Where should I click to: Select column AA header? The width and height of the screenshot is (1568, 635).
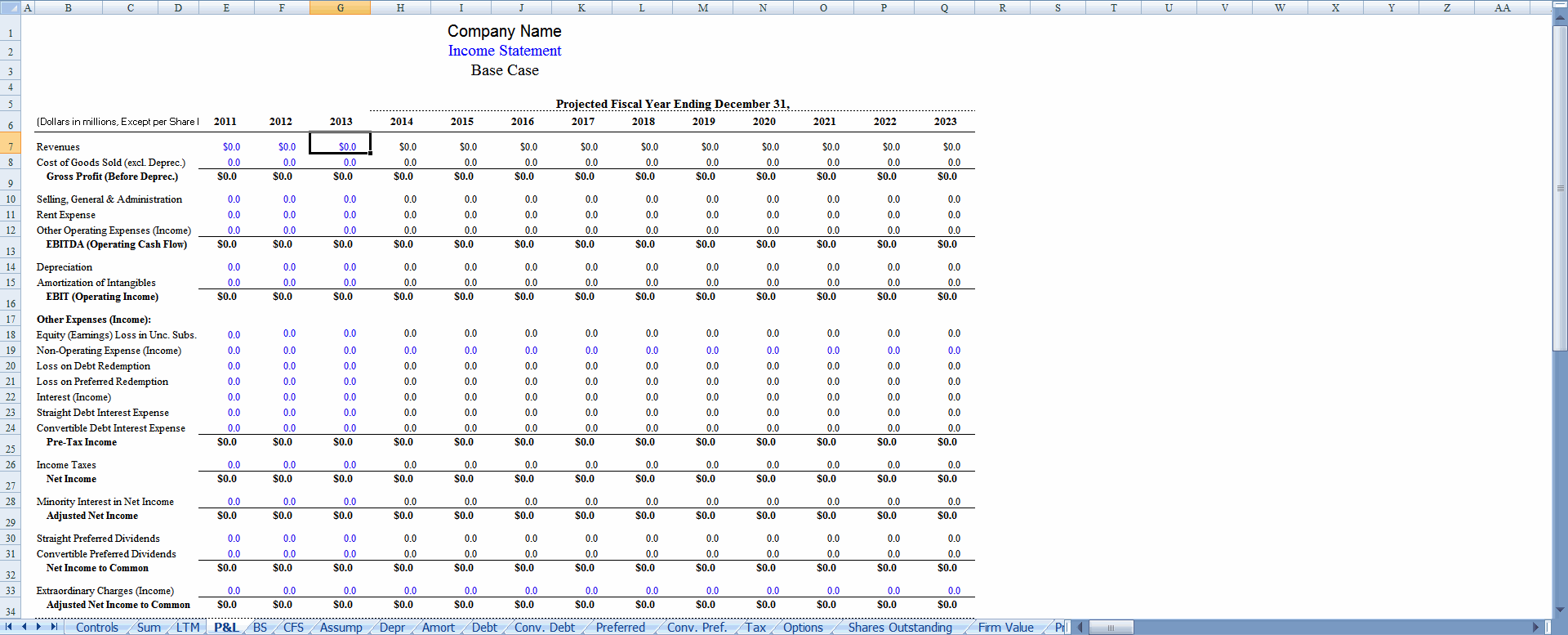coord(1502,7)
